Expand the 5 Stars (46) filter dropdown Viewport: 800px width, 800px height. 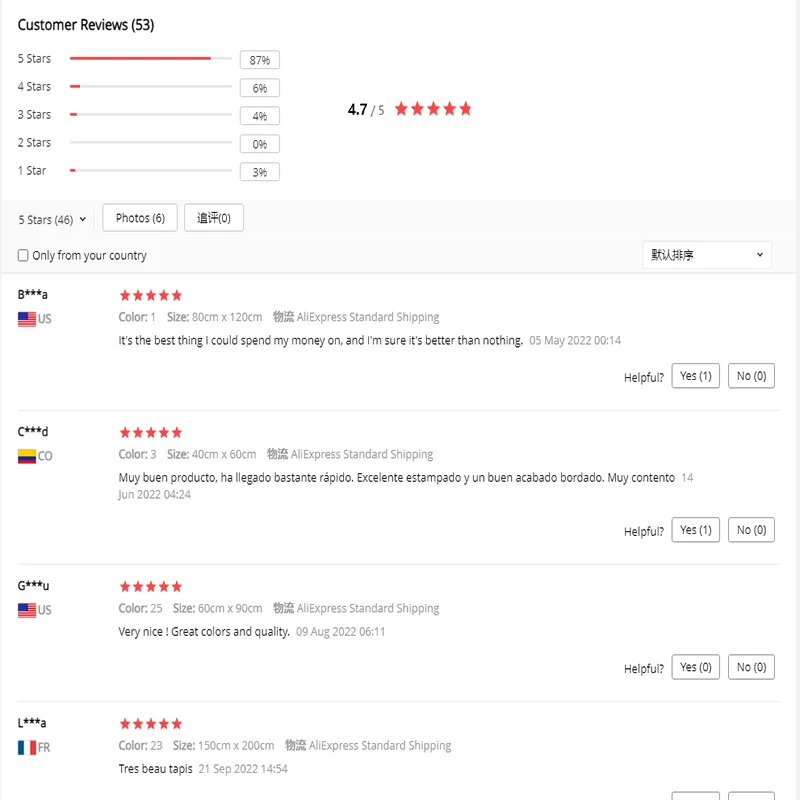52,220
